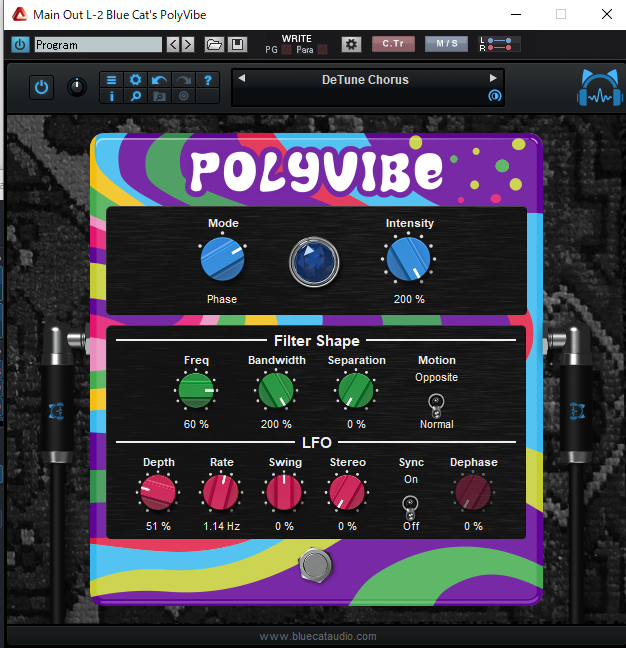Click the Intensity knob

click(x=408, y=259)
